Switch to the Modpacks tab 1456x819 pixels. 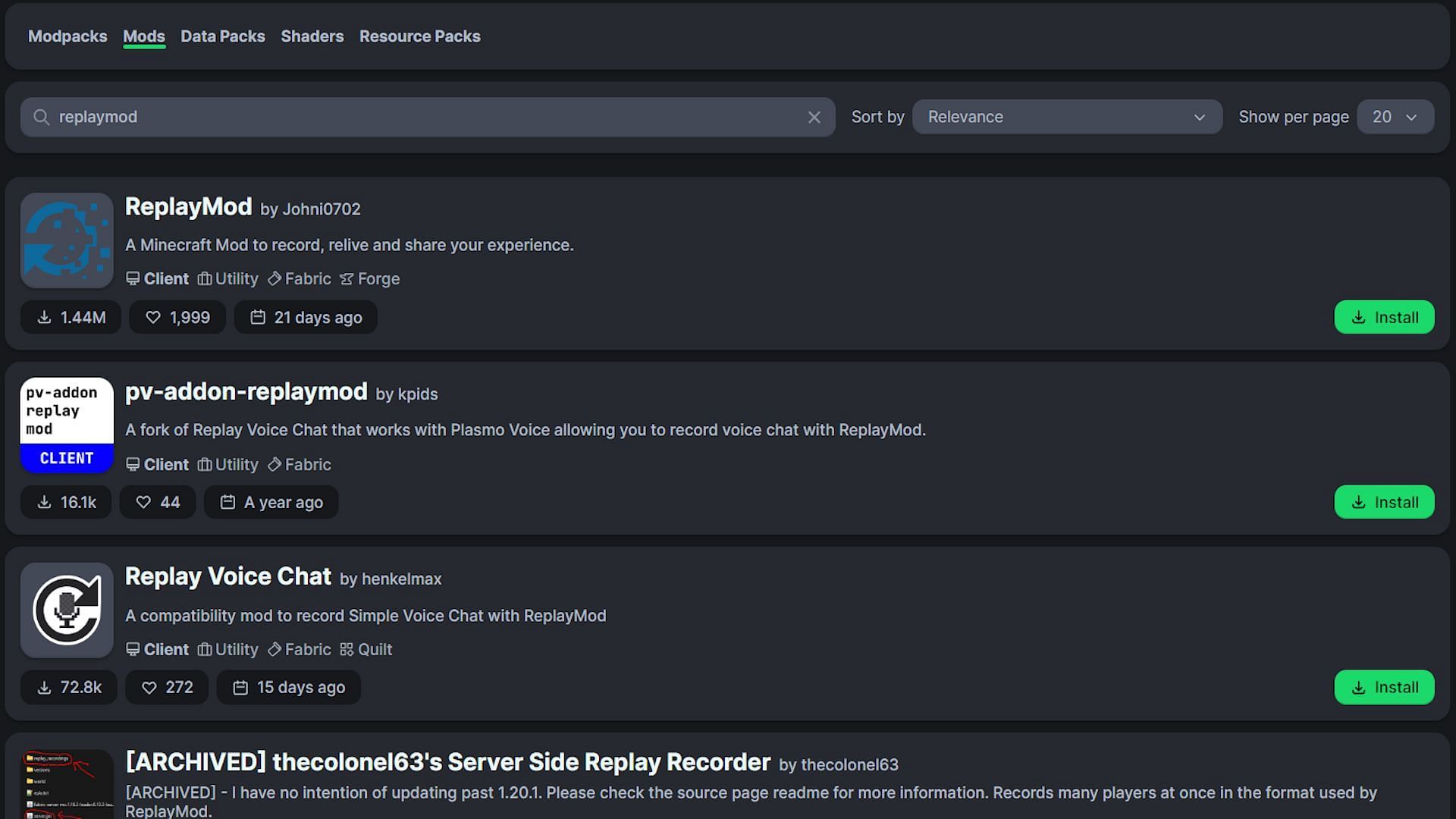(67, 36)
